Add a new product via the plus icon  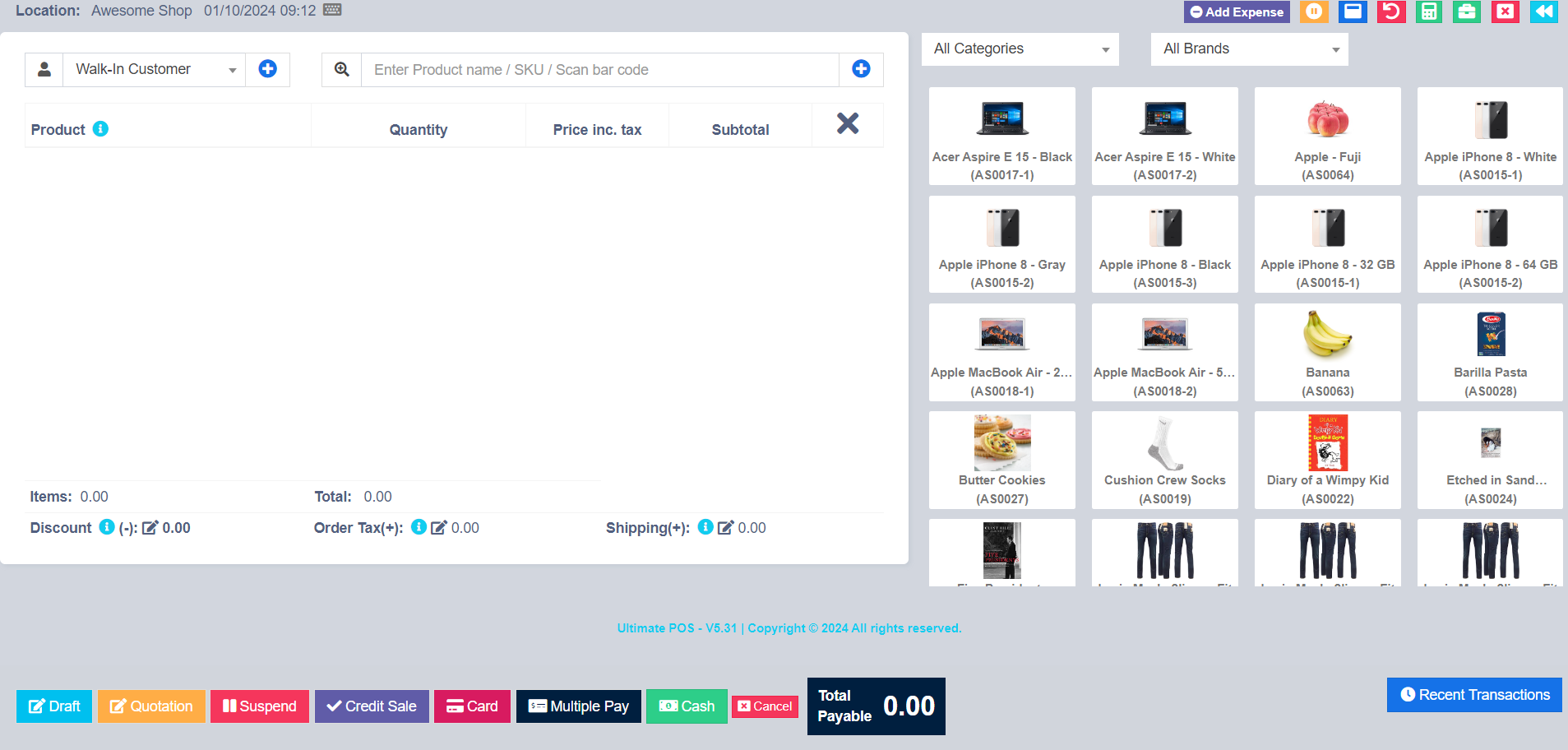(x=861, y=69)
